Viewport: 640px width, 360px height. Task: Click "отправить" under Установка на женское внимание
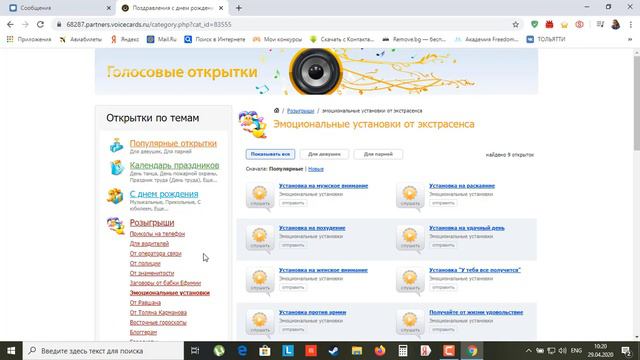point(293,287)
